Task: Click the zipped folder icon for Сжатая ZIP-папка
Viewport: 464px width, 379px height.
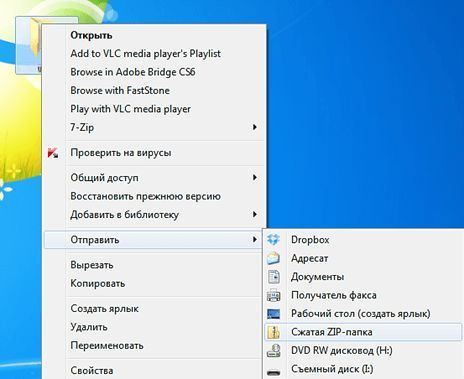Action: [274, 332]
